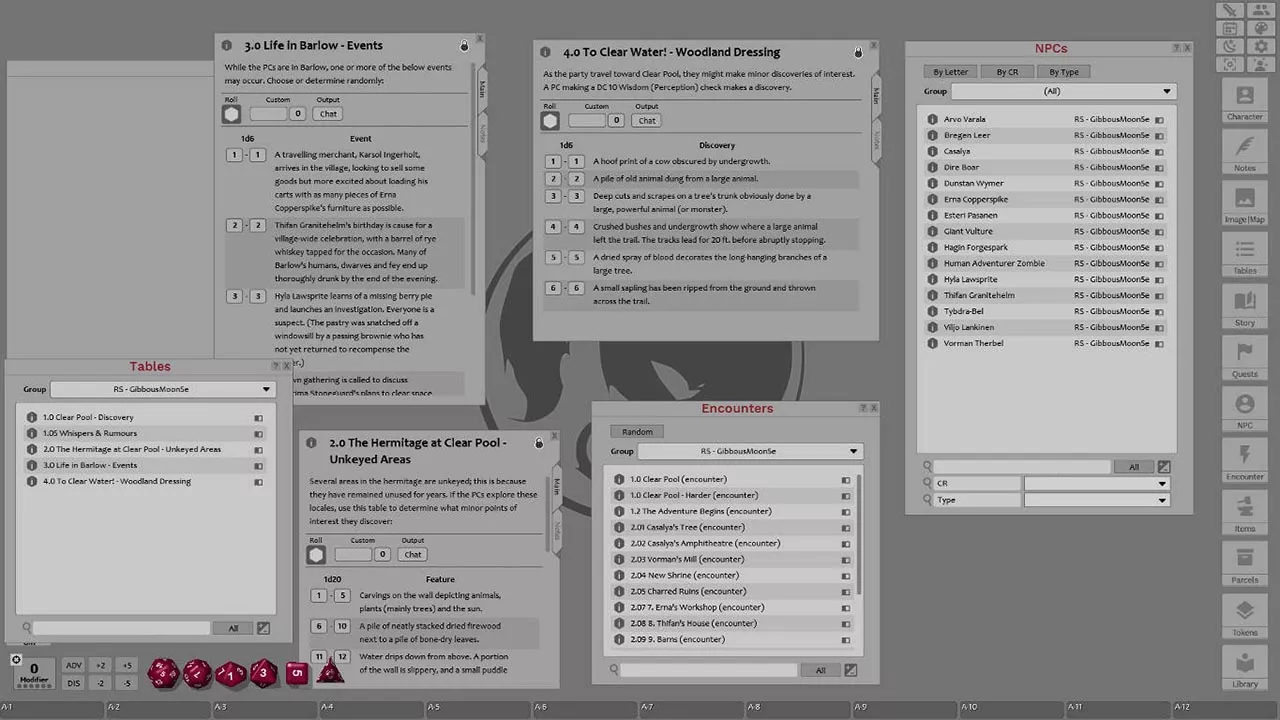Toggle the DIS modifier button
The height and width of the screenshot is (720, 1280).
74,683
